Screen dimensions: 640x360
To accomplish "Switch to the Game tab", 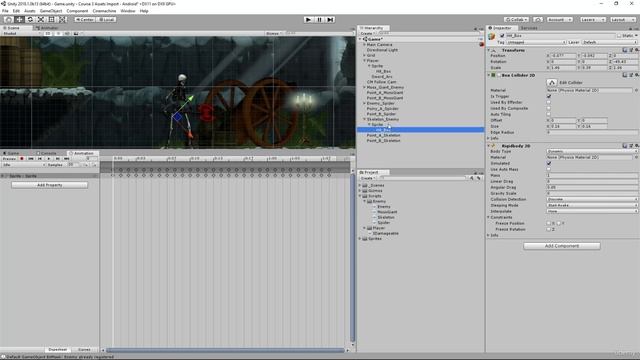I will (11, 153).
